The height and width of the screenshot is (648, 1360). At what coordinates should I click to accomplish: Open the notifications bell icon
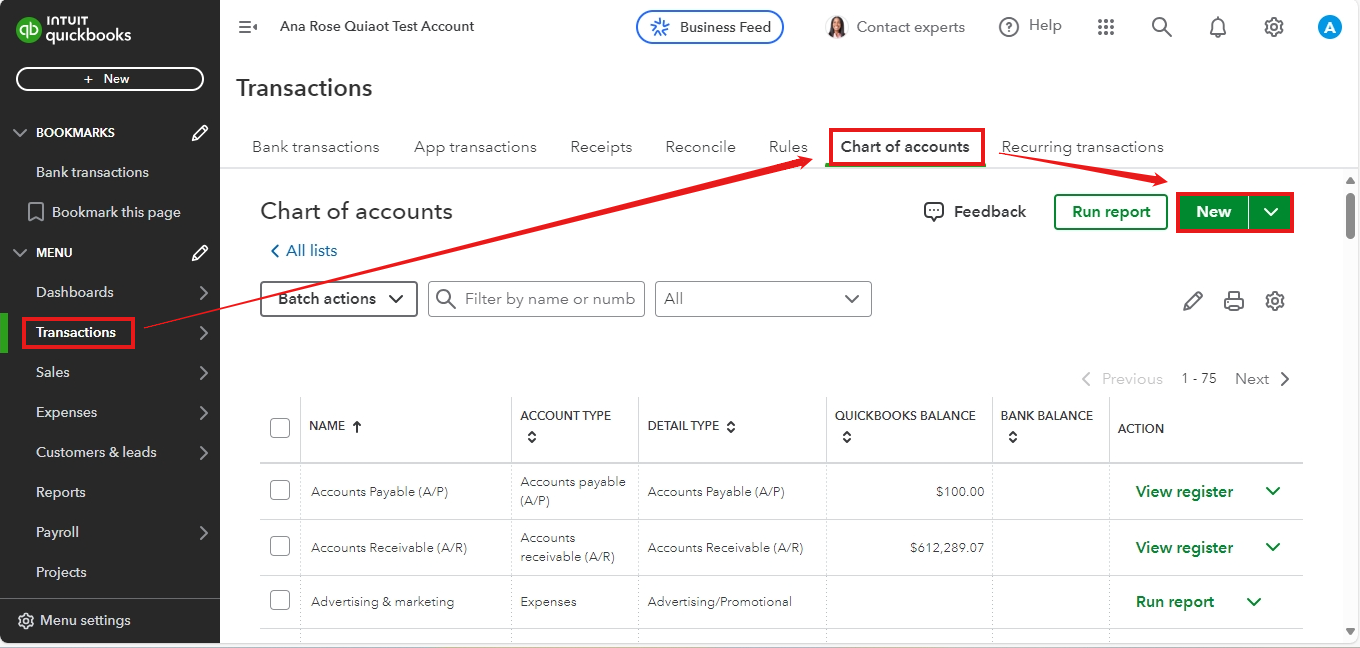point(1218,27)
